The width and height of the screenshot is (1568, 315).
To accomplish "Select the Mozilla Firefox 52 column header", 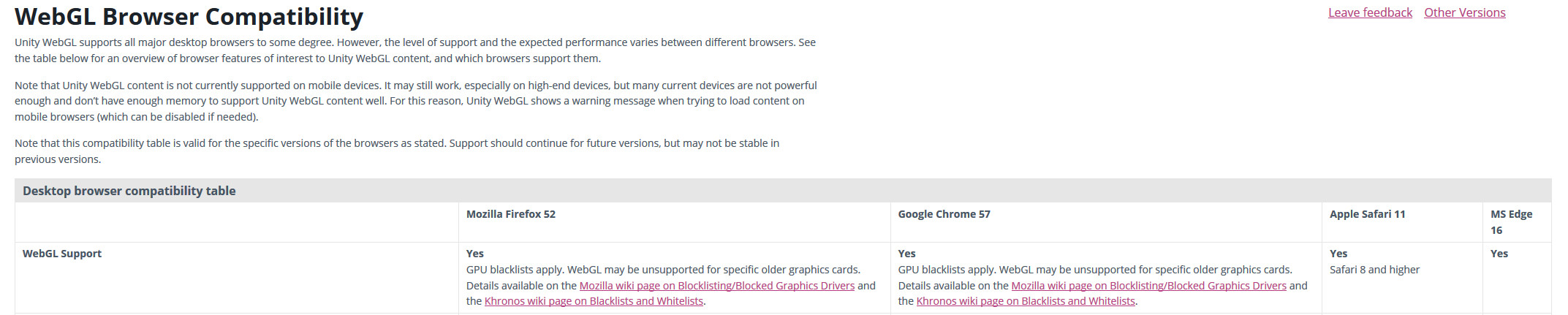I will (x=511, y=214).
